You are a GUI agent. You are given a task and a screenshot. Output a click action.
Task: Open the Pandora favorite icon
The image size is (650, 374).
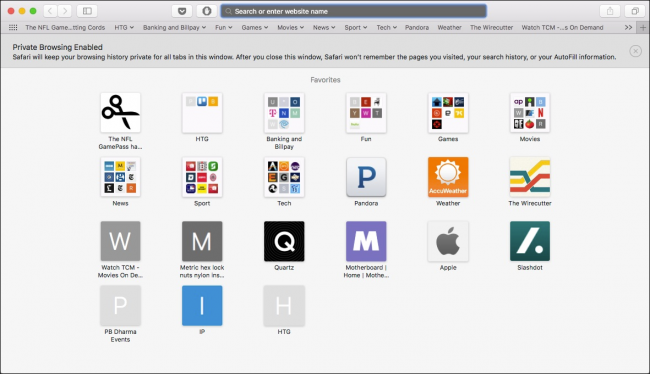pos(366,177)
